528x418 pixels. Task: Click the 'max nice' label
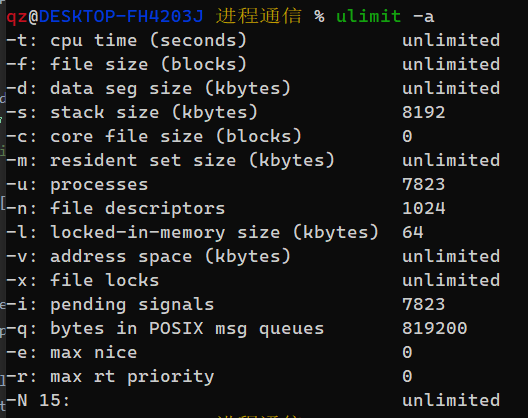(x=94, y=353)
